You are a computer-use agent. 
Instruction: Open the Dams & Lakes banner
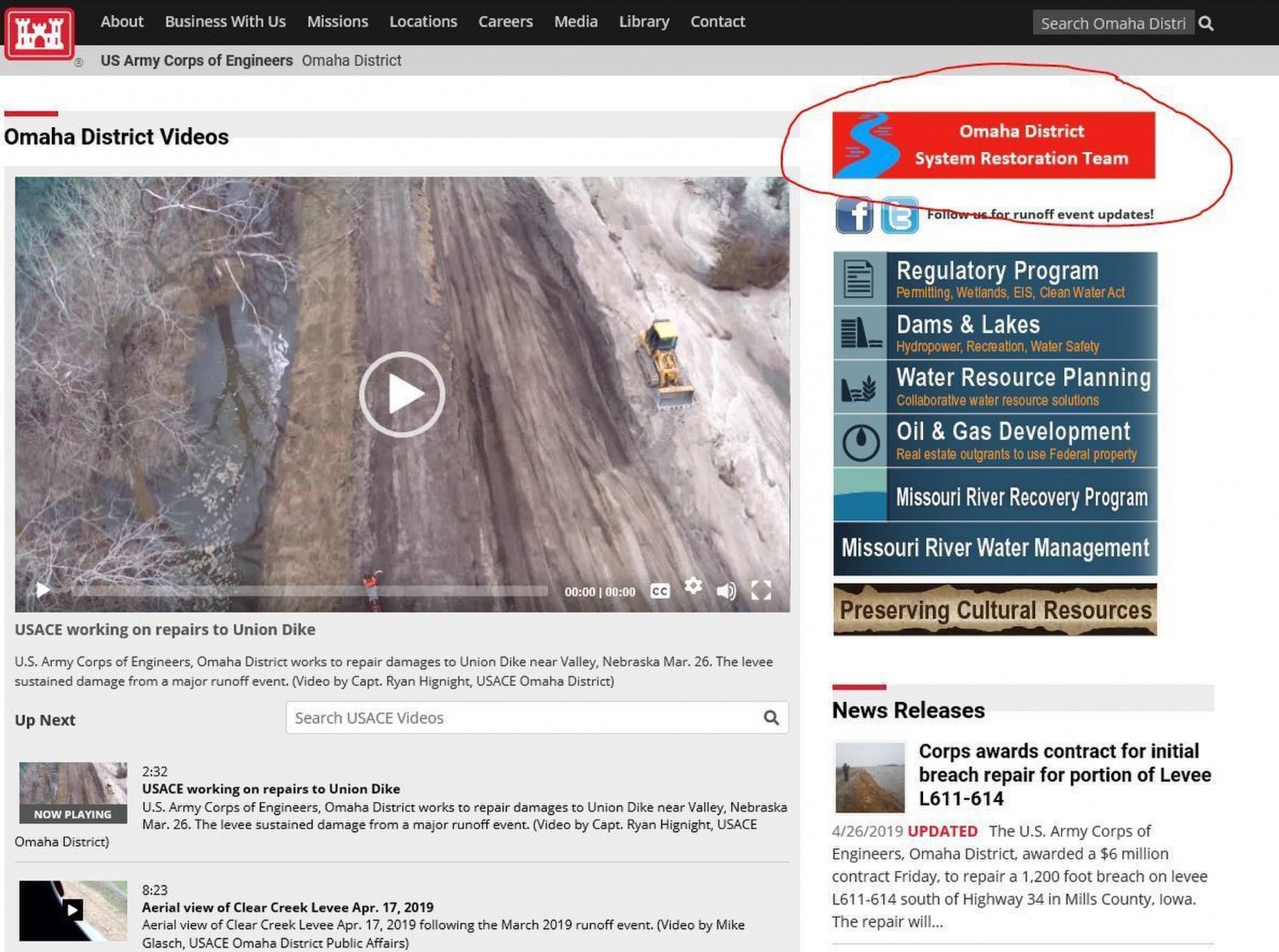pyautogui.click(x=995, y=332)
